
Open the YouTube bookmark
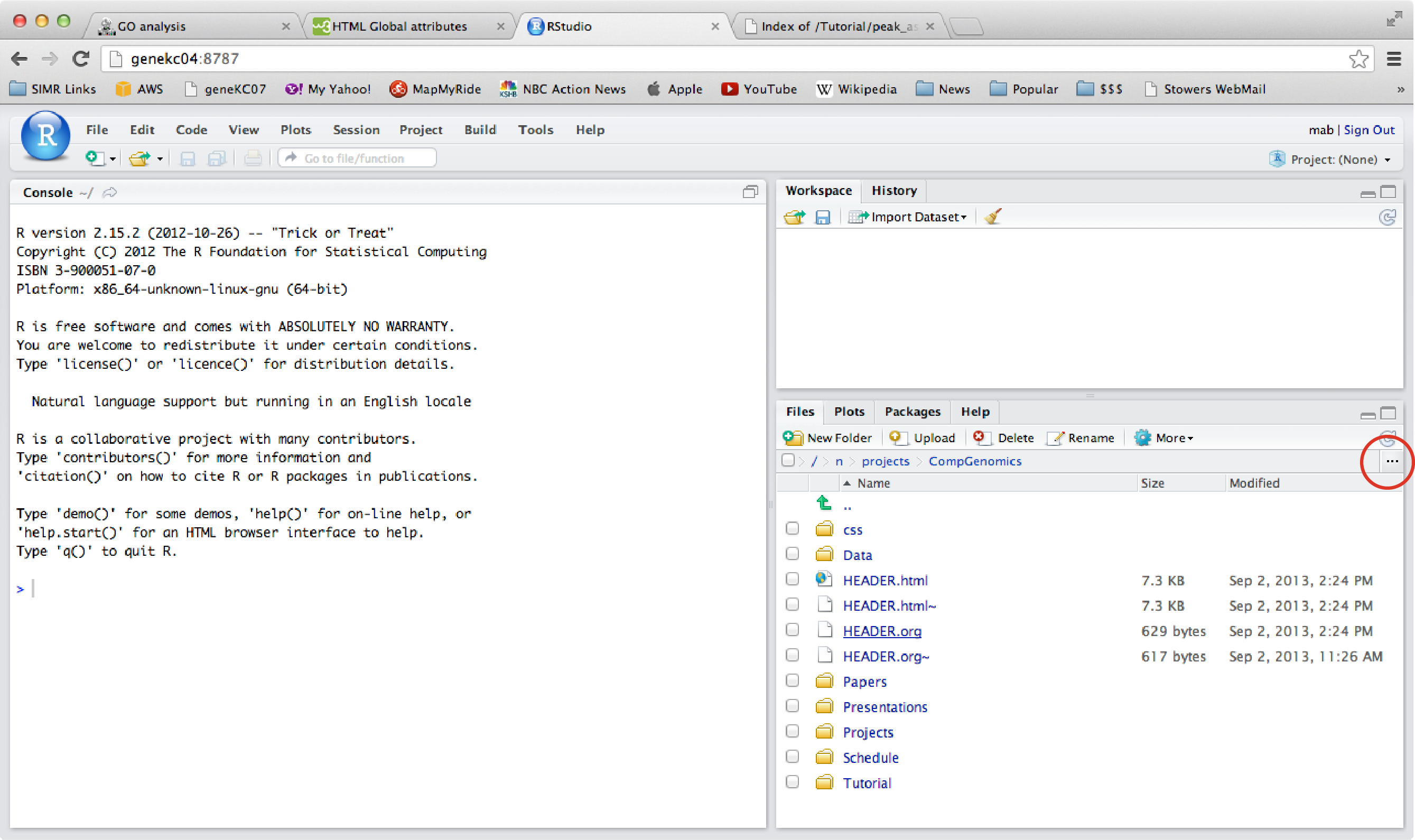[759, 89]
